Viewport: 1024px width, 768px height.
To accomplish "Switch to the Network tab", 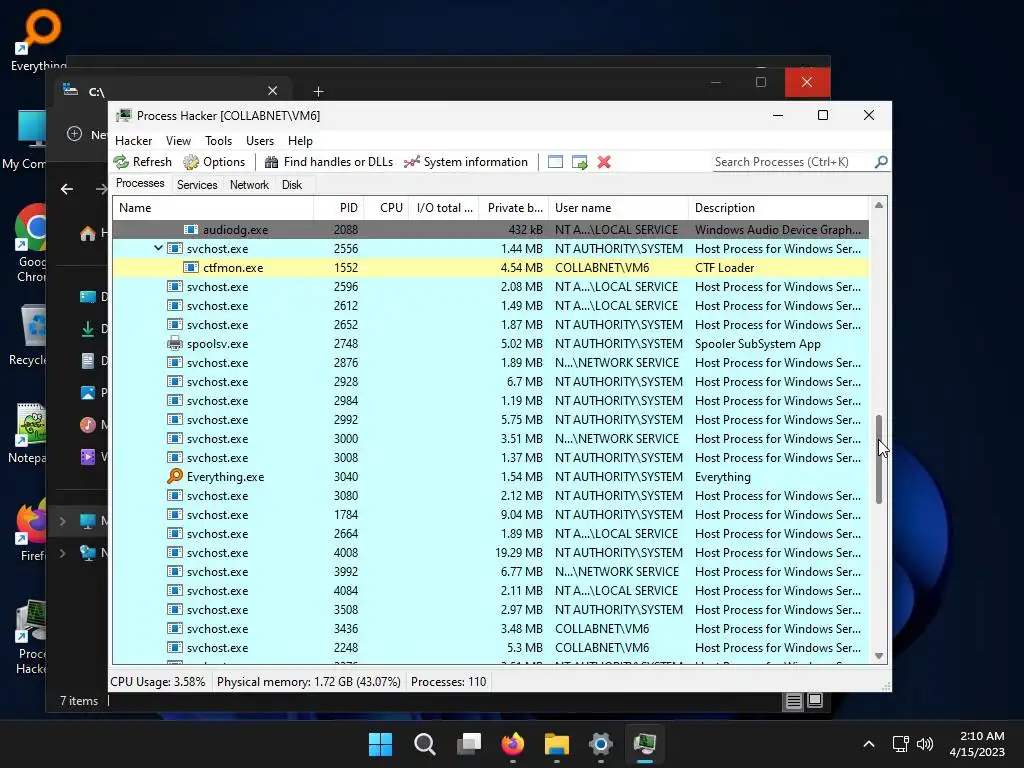I will pos(249,185).
